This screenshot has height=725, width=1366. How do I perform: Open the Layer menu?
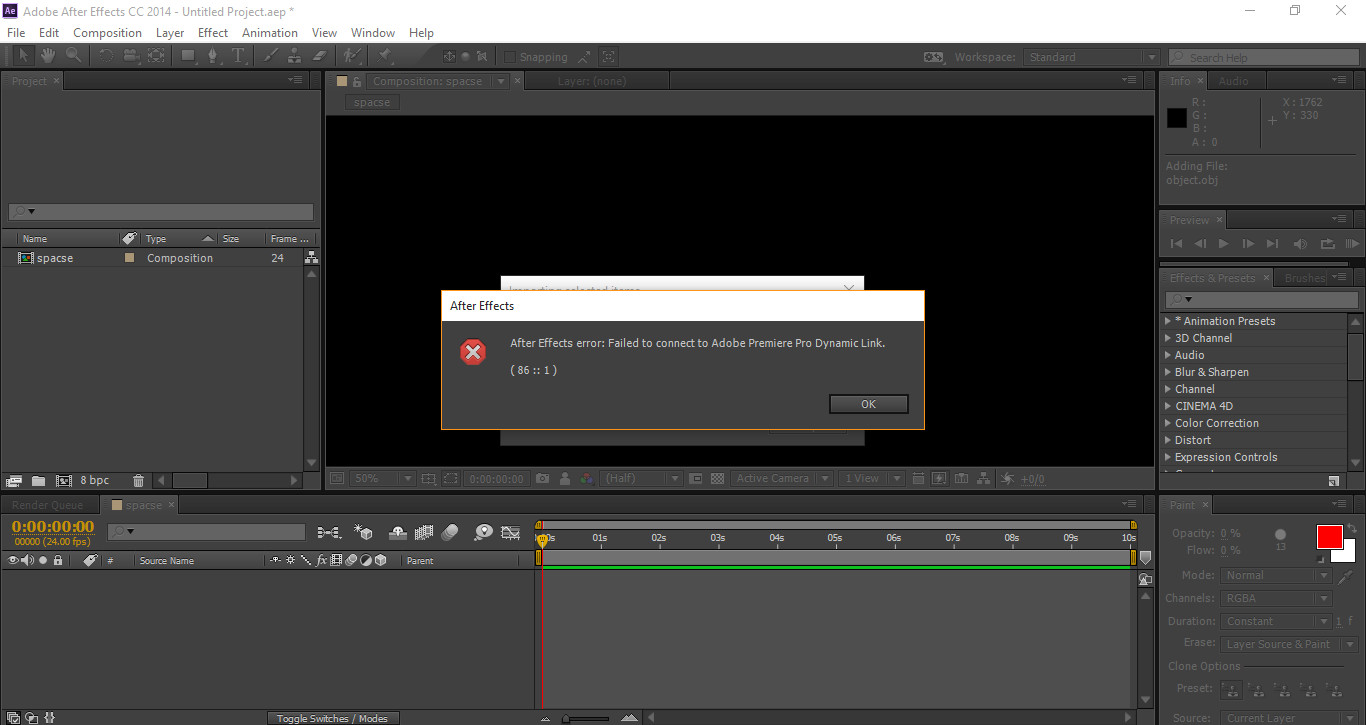pos(170,32)
